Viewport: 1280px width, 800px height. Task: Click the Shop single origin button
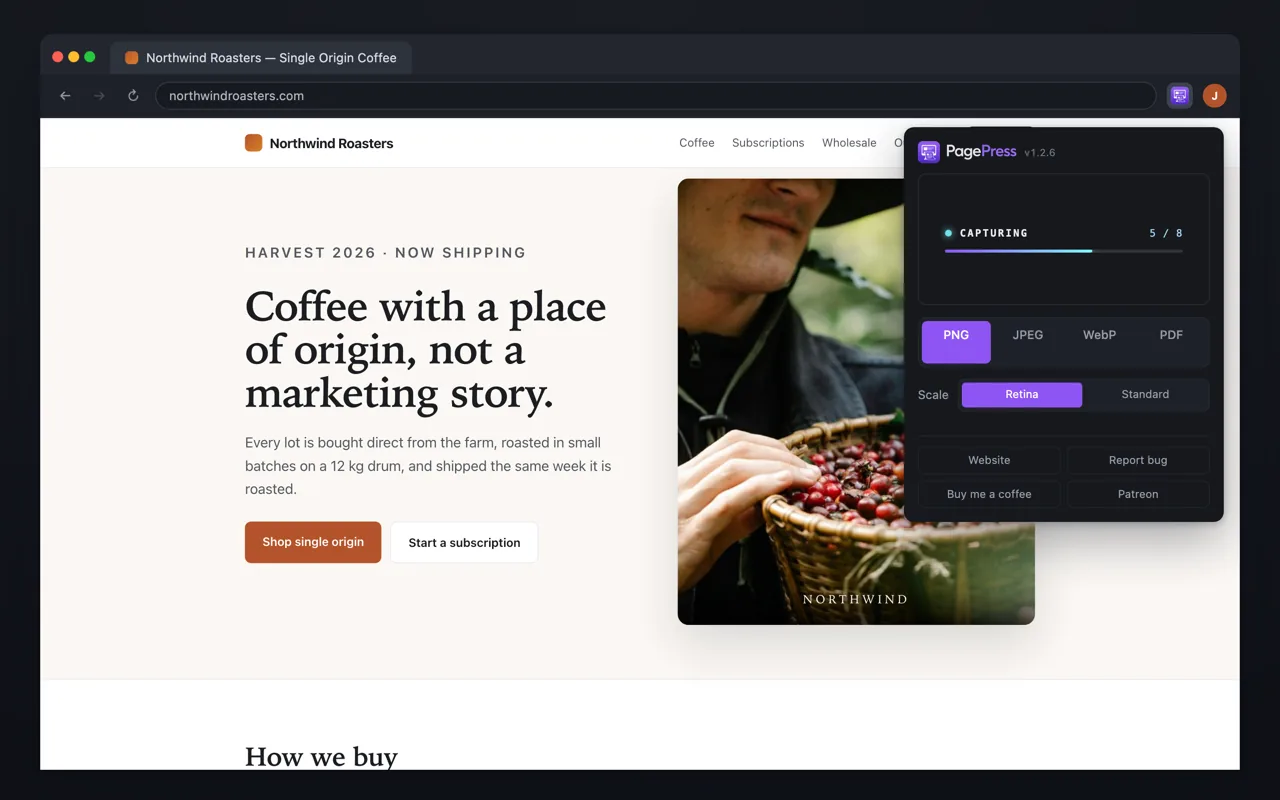pos(313,542)
